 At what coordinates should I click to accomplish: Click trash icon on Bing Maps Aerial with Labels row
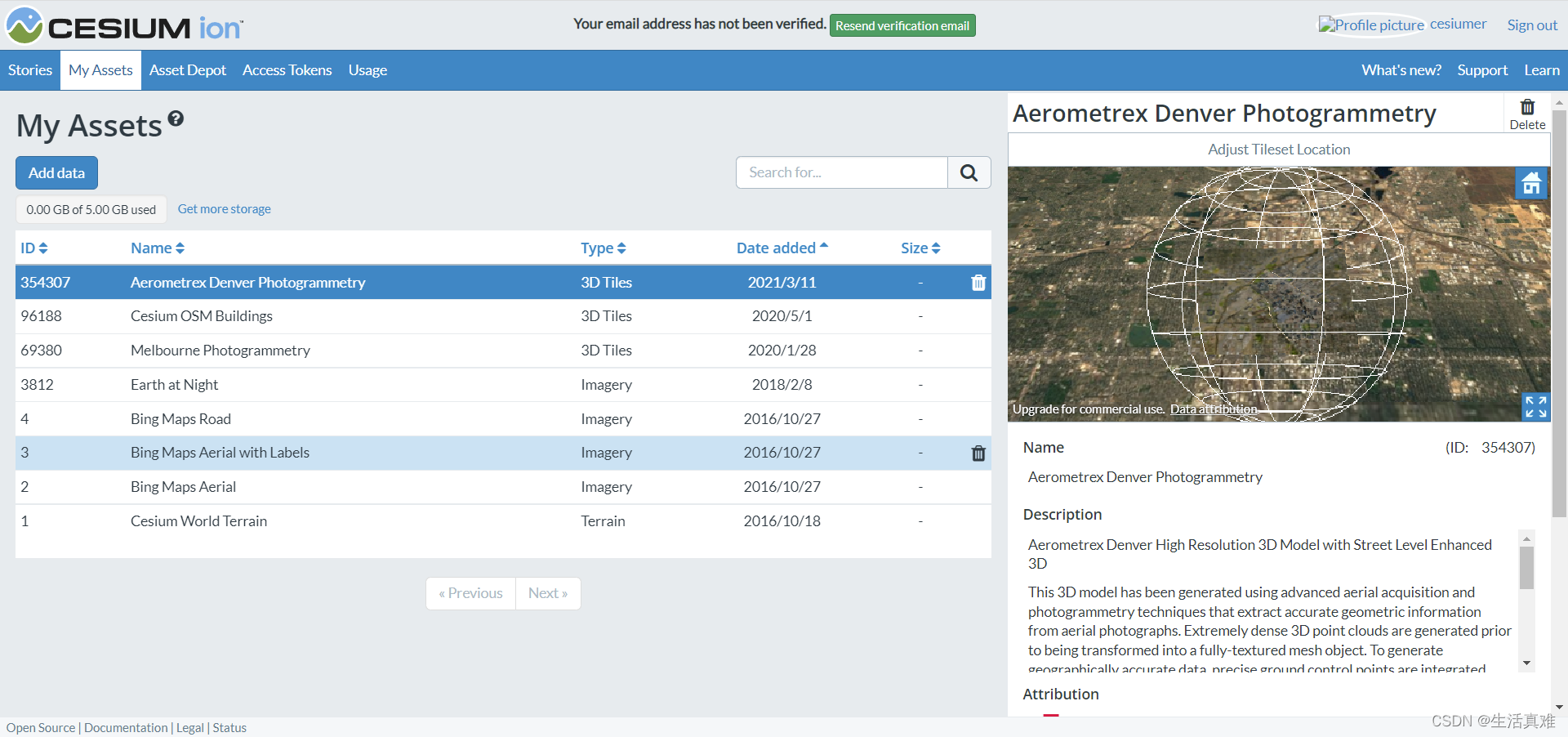click(978, 453)
